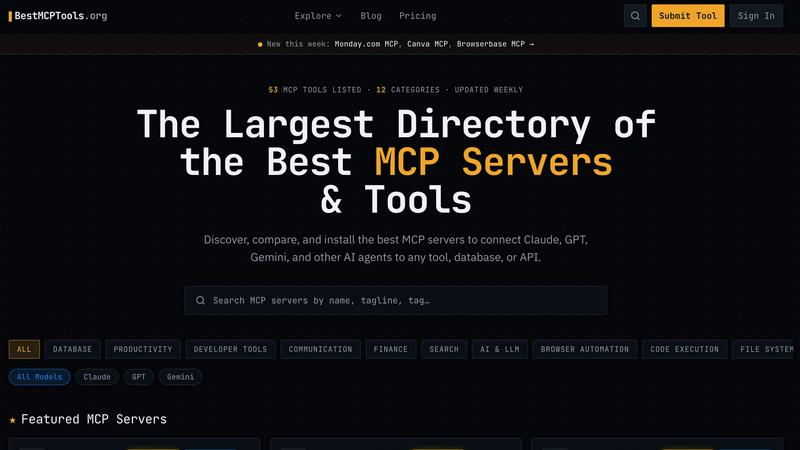This screenshot has height=450, width=800.
Task: Open the BestMCPTools.org home logo
Action: point(58,16)
